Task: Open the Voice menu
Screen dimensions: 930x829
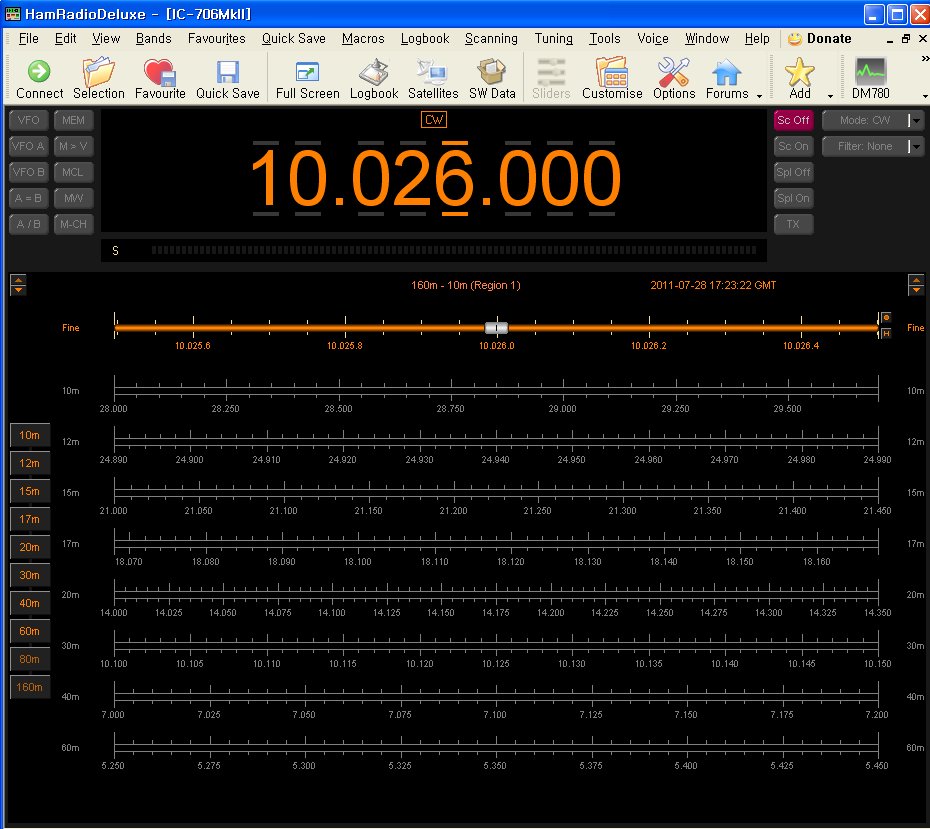Action: click(x=652, y=39)
